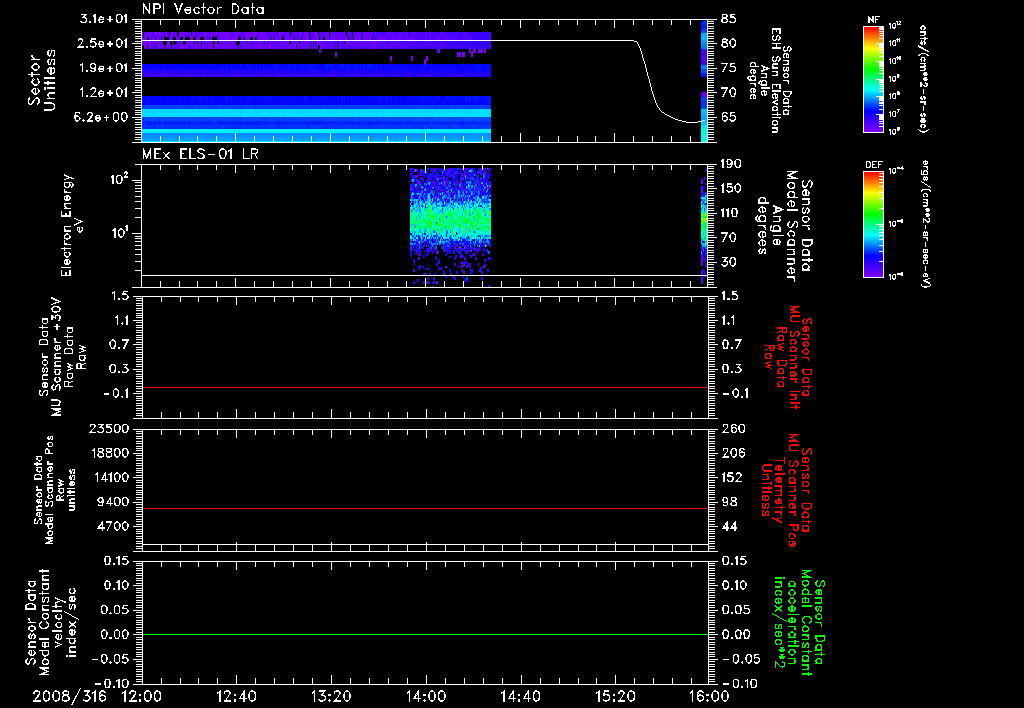Click the 15:20 time axis label

pos(615,696)
